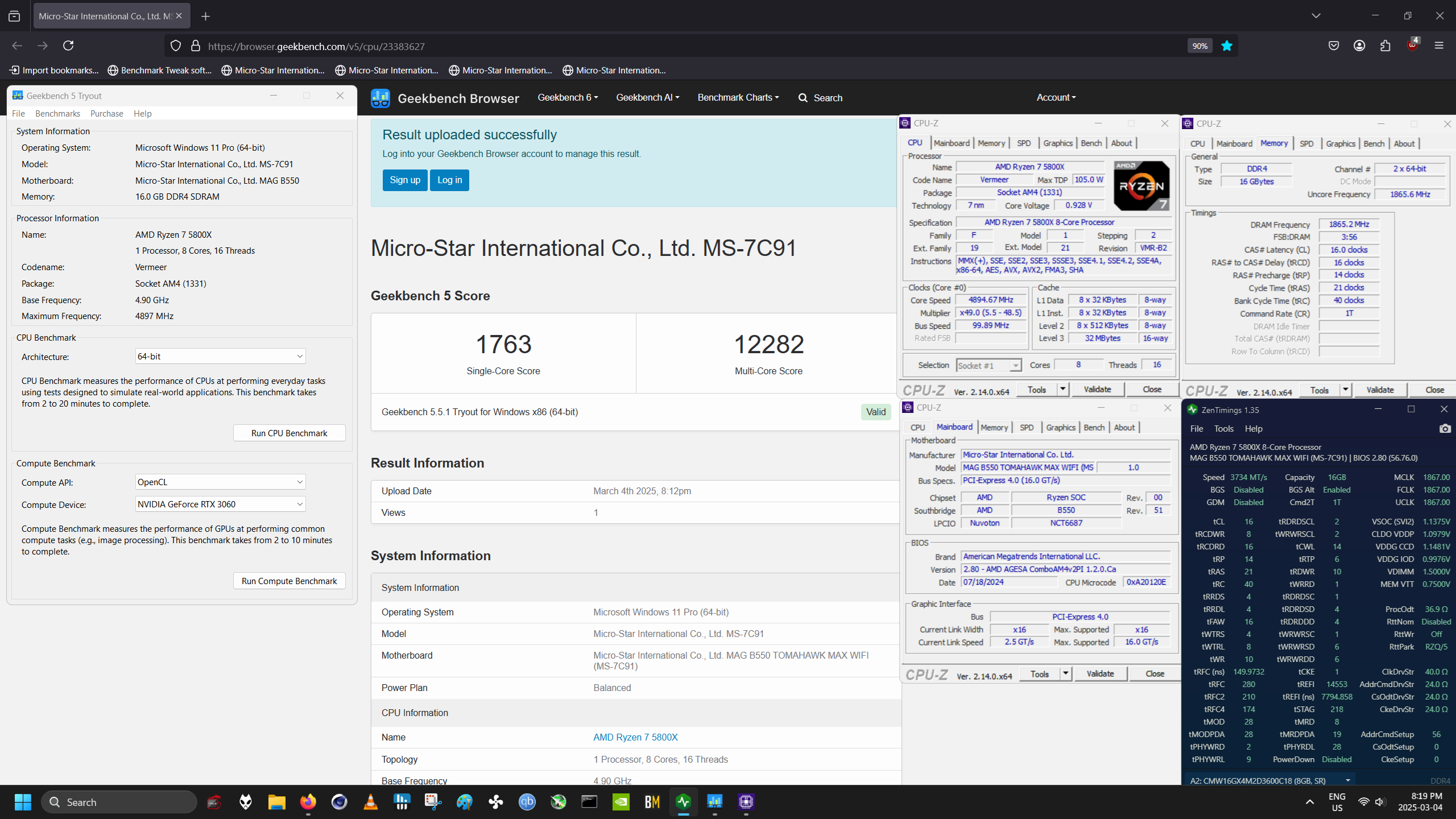1456x819 pixels.
Task: Open Firefox account profile icon
Action: click(x=1359, y=45)
